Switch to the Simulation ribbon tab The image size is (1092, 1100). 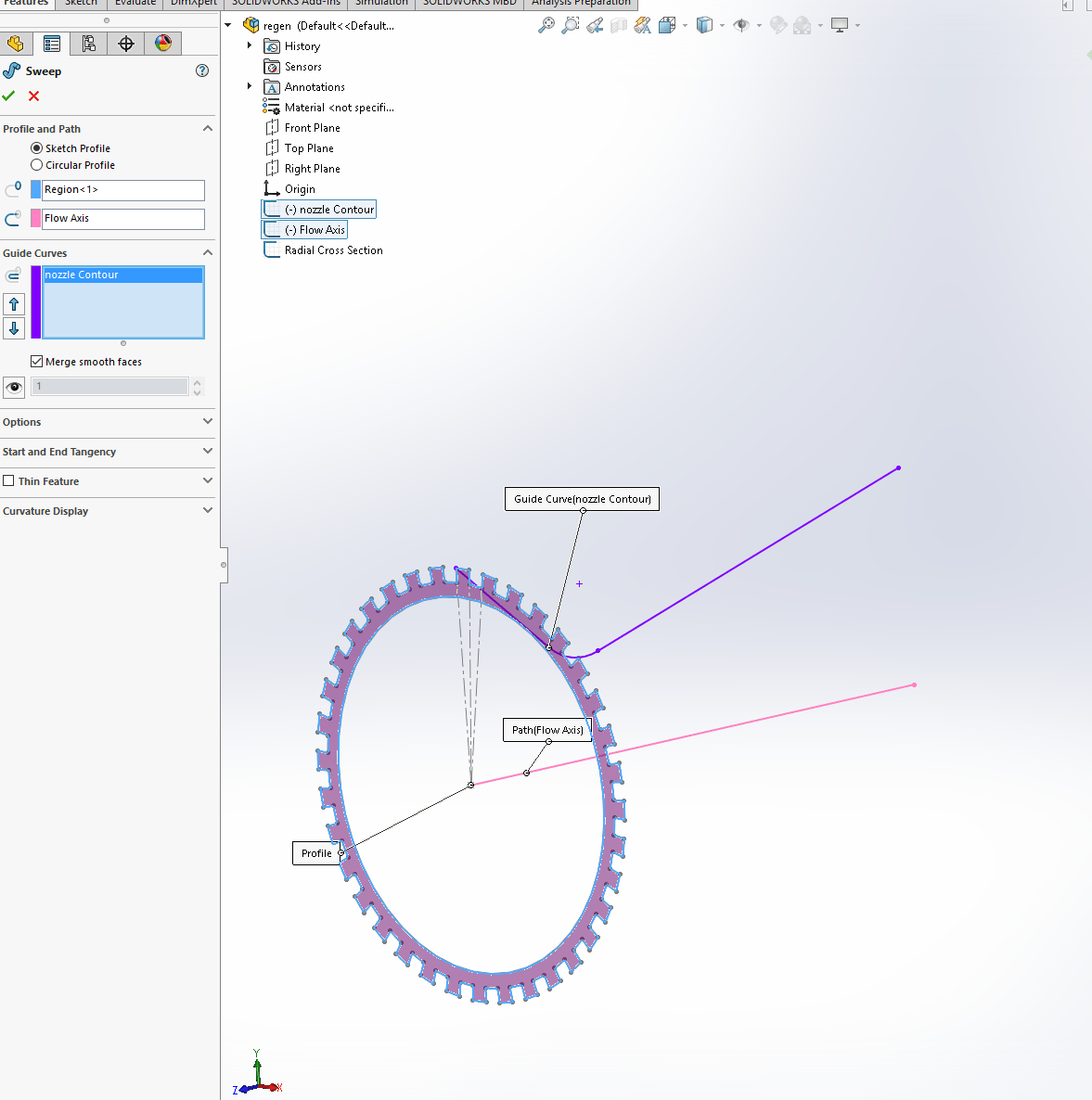tap(381, 4)
